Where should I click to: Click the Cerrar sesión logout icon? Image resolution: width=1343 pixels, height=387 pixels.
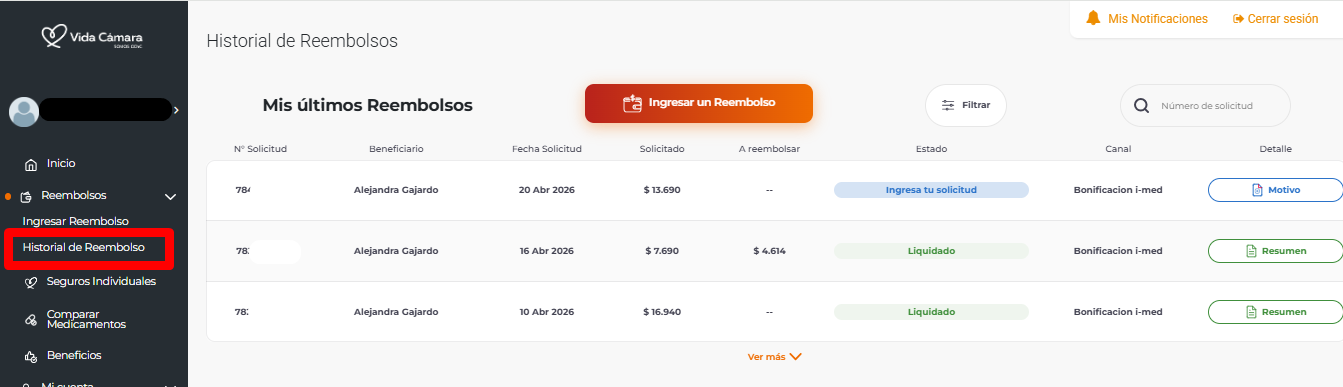pos(1238,19)
